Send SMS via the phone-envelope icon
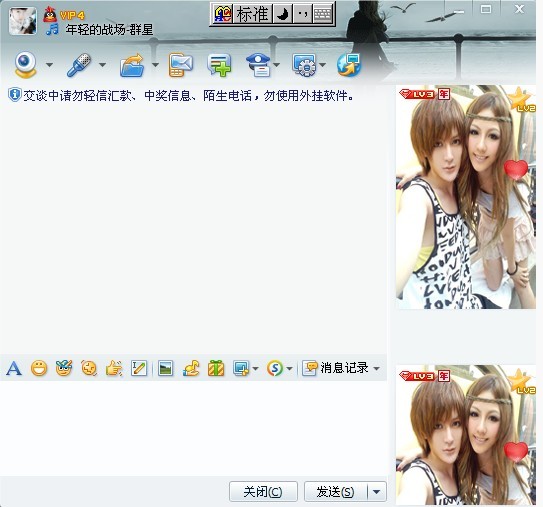Image resolution: width=543 pixels, height=507 pixels. pyautogui.click(x=180, y=65)
